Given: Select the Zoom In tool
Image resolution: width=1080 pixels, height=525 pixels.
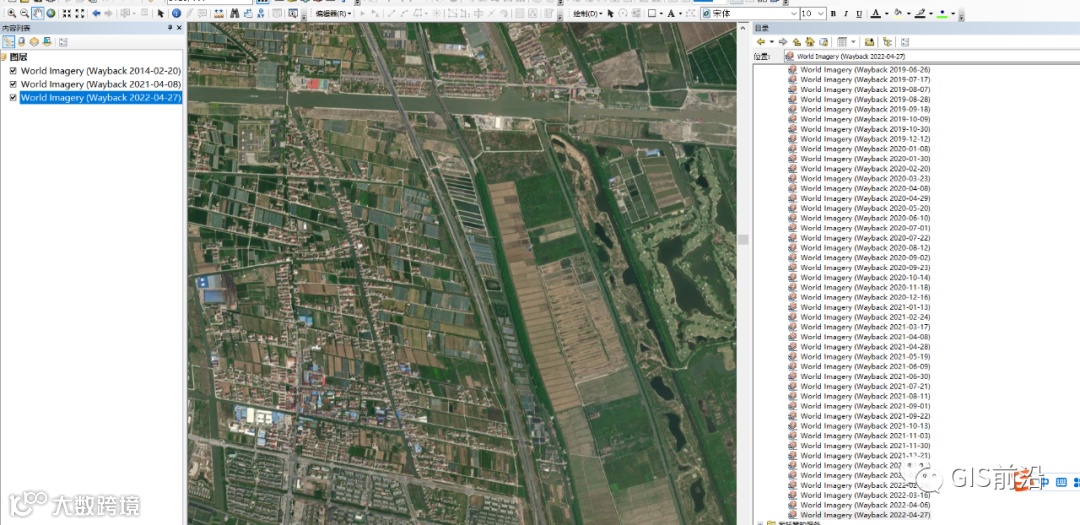Looking at the screenshot, I should [x=12, y=13].
